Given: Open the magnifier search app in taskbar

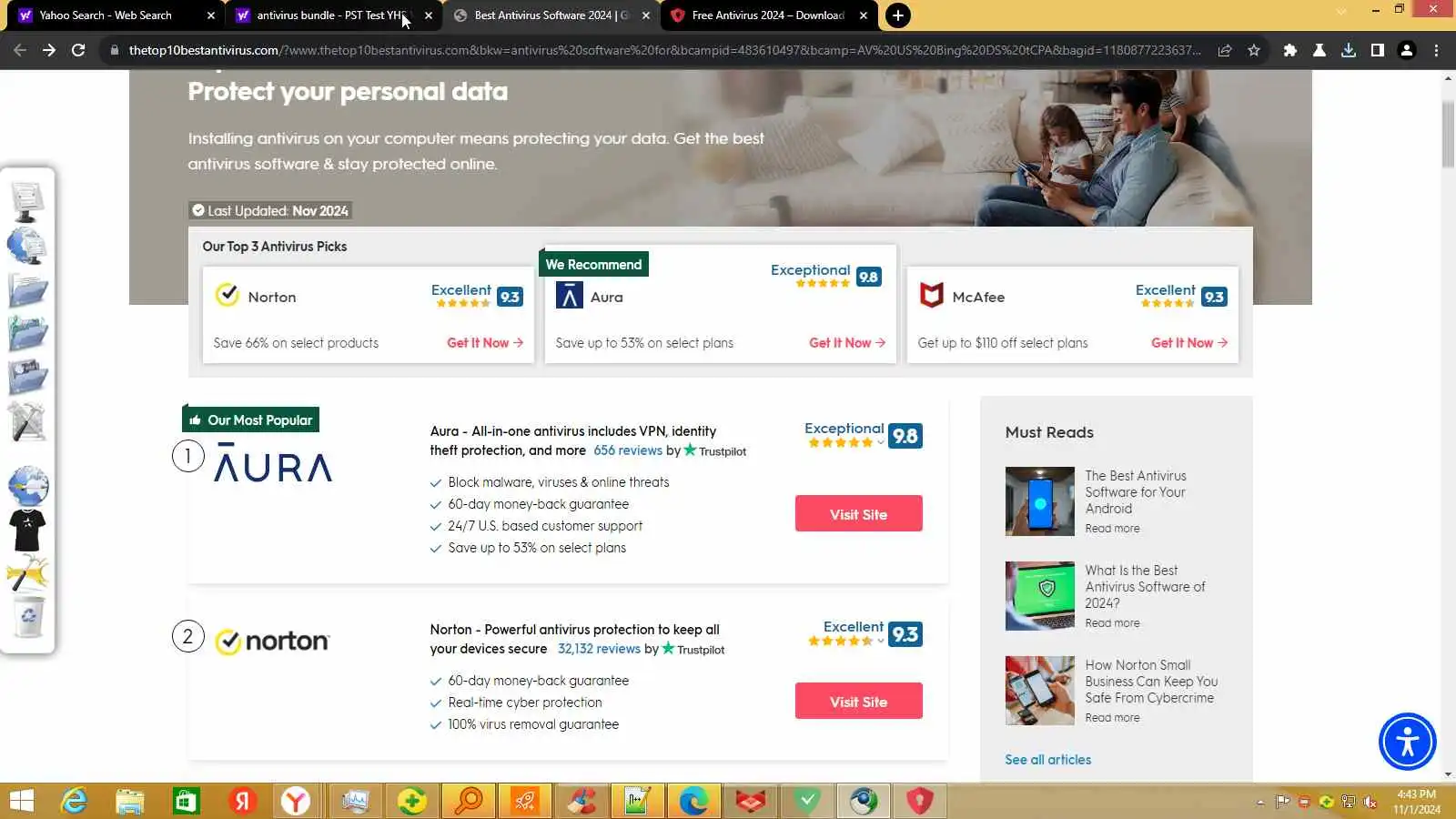Looking at the screenshot, I should pyautogui.click(x=469, y=801).
